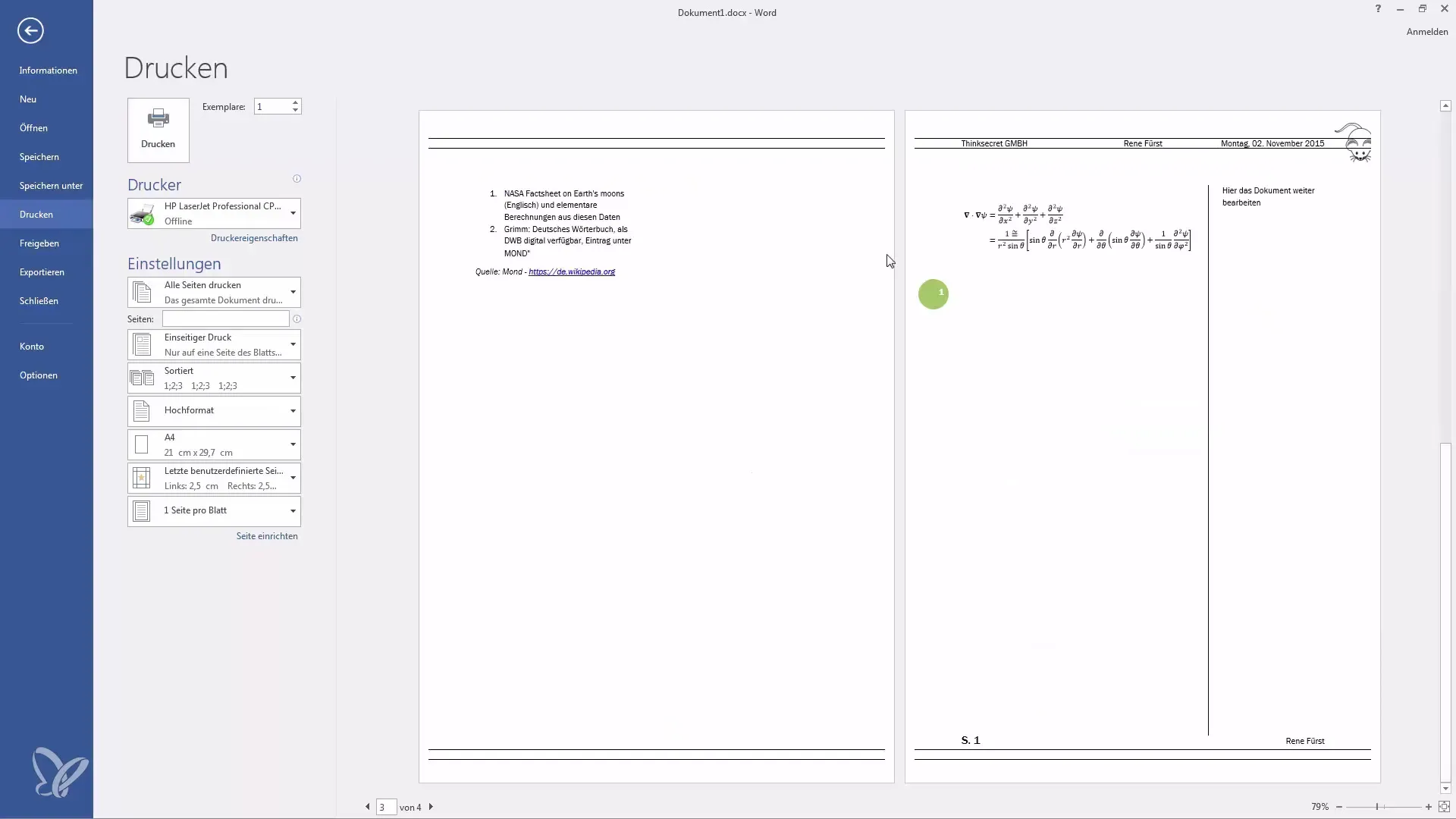
Task: Focus the Seiten input field
Action: pyautogui.click(x=225, y=319)
